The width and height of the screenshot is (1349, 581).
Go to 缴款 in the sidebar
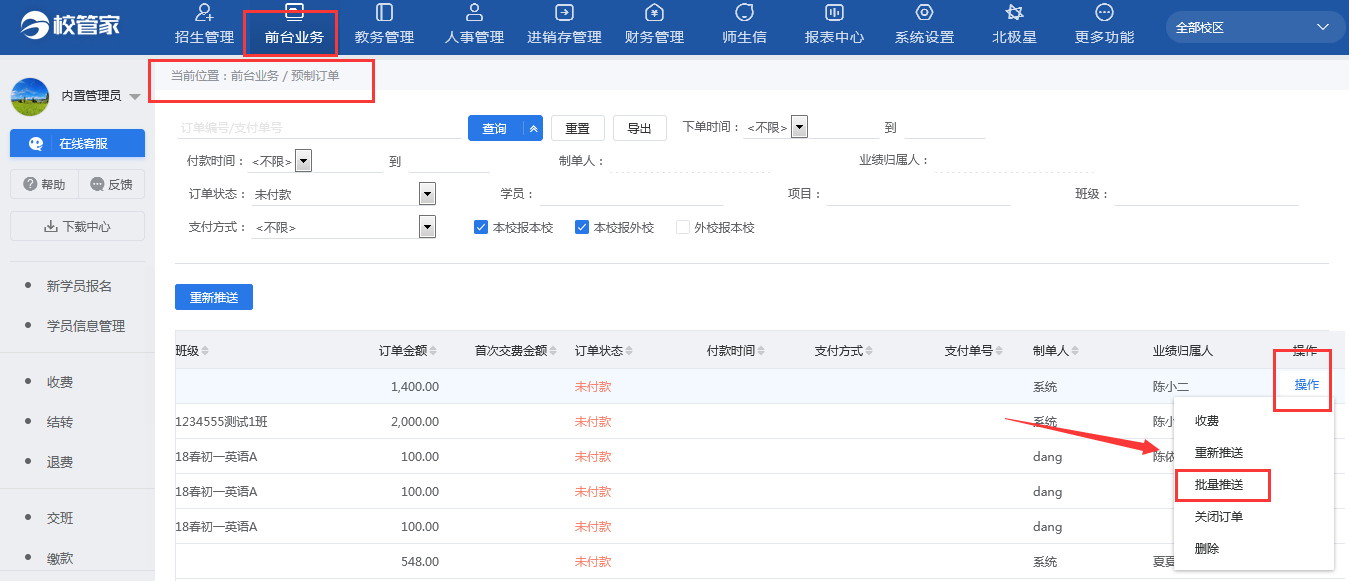[60, 558]
